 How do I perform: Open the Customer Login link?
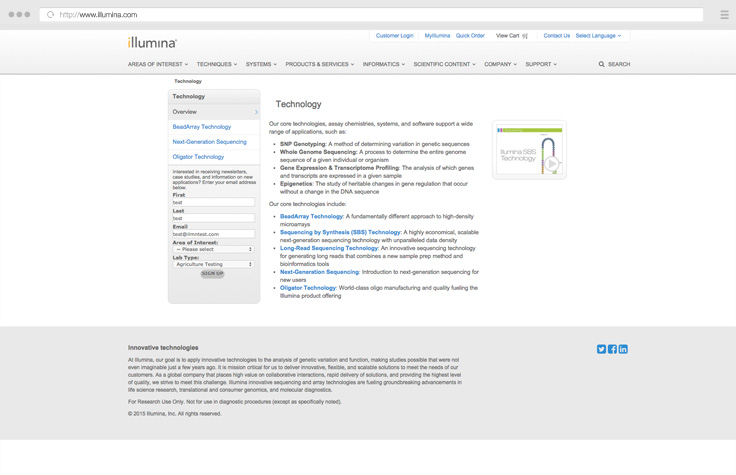tap(394, 36)
